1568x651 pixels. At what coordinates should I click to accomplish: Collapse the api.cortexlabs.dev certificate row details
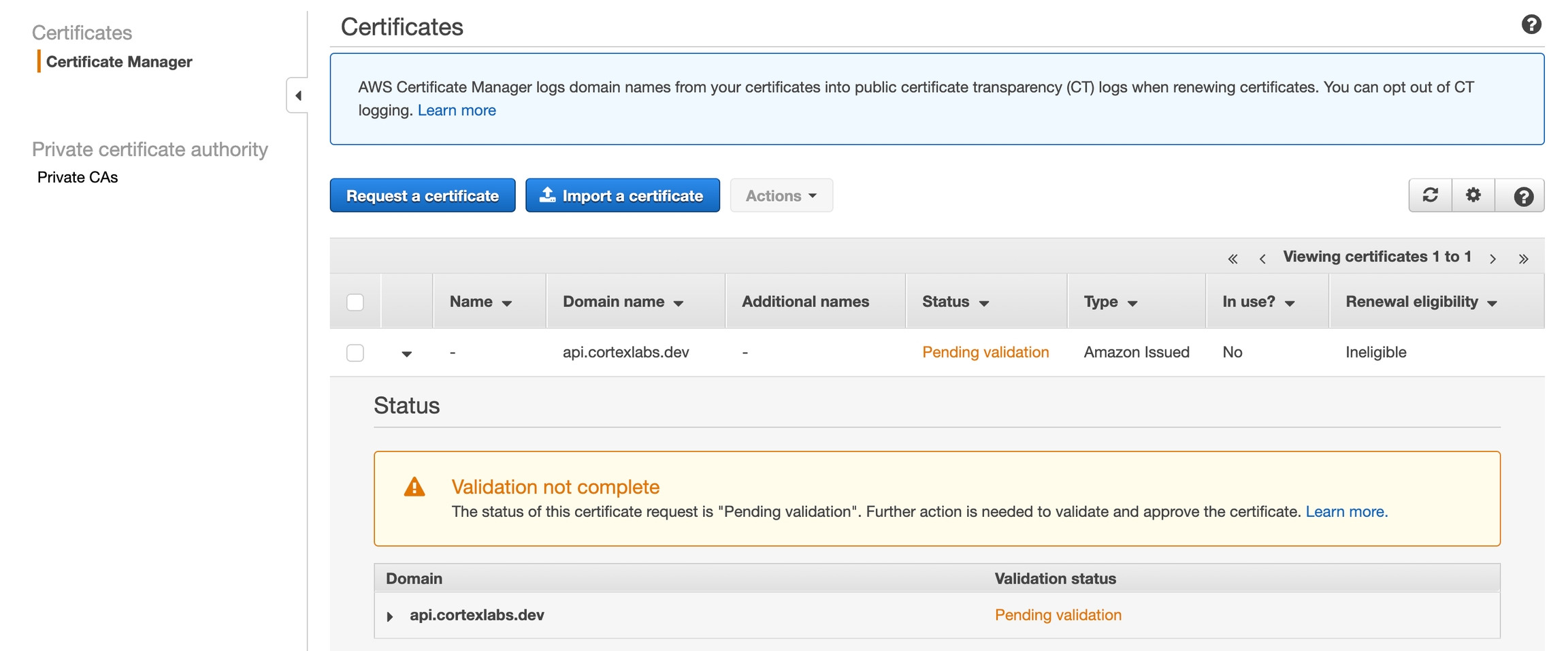click(406, 353)
